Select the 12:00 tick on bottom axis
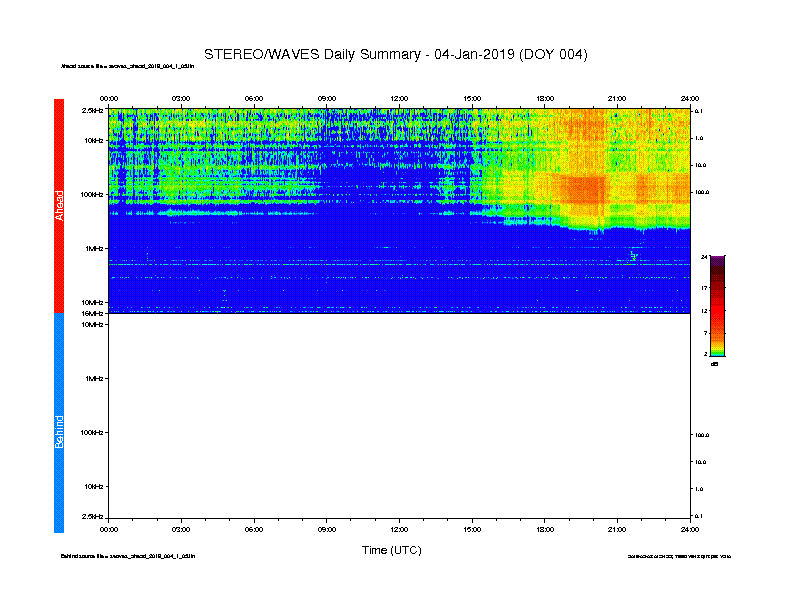This screenshot has height=612, width=792. 399,520
